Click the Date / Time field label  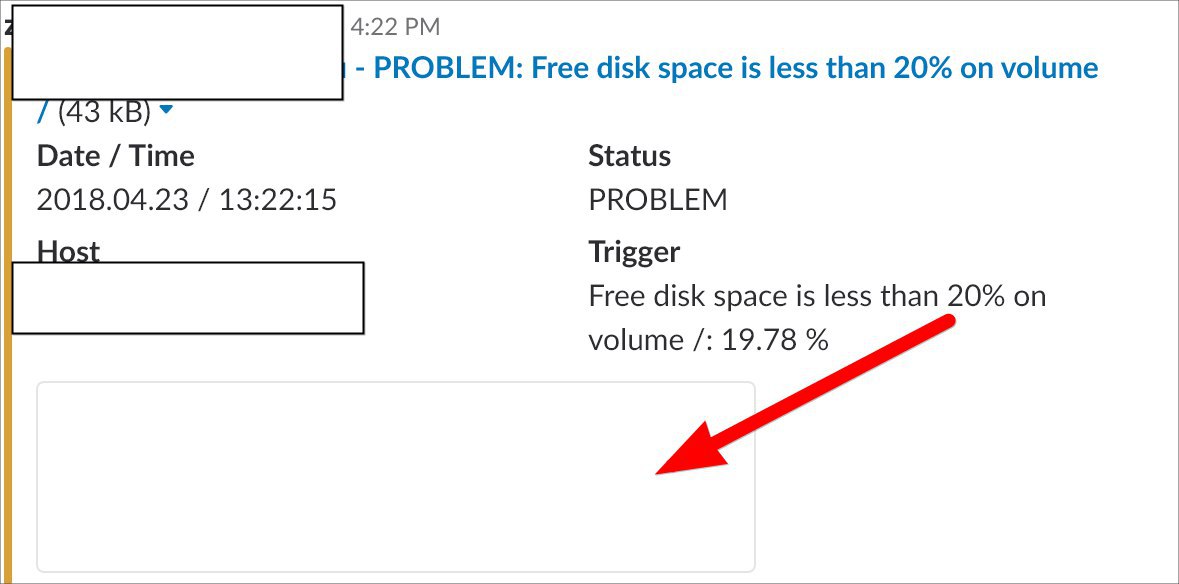point(116,156)
